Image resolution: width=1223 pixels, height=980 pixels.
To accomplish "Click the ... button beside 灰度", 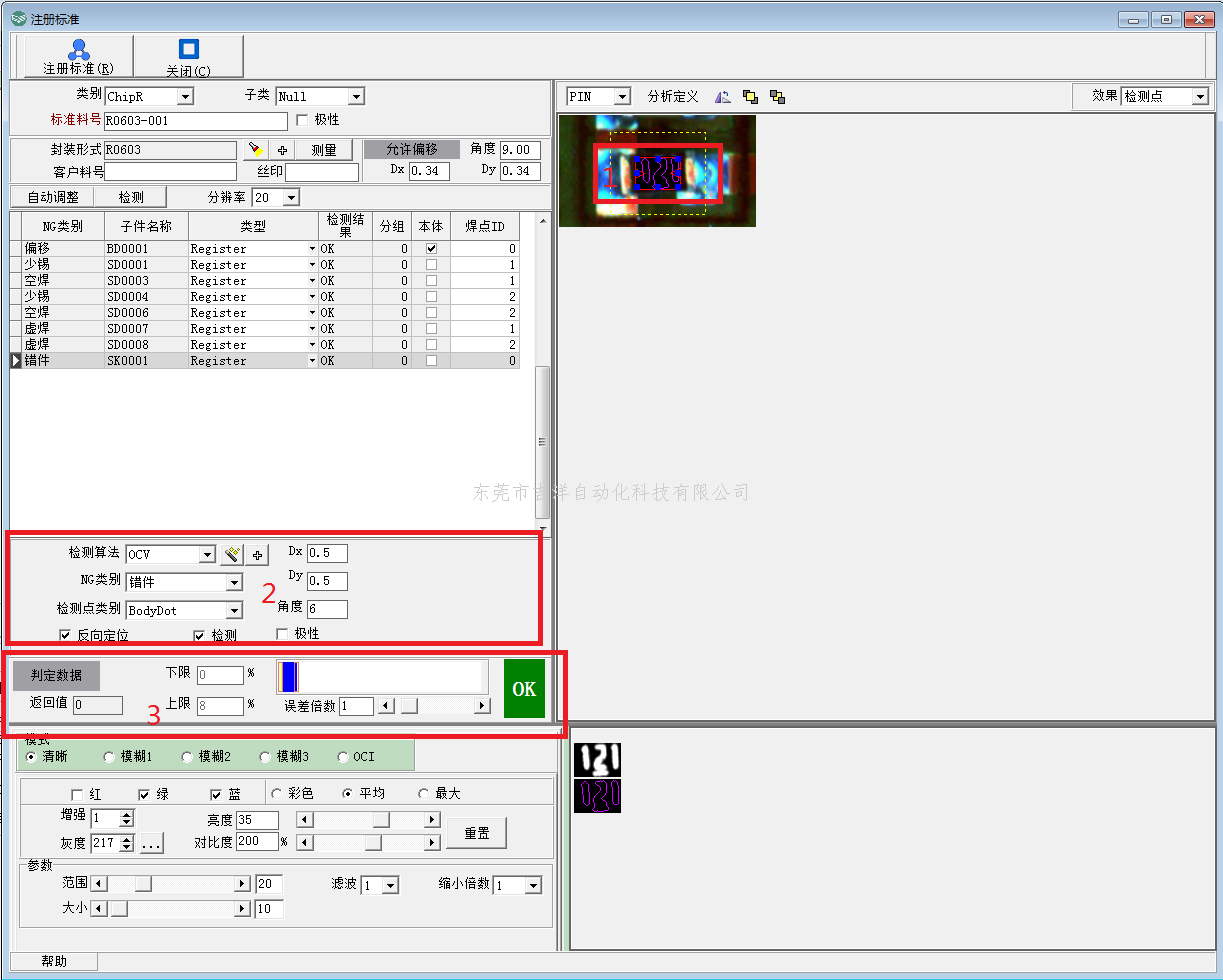I will [151, 844].
